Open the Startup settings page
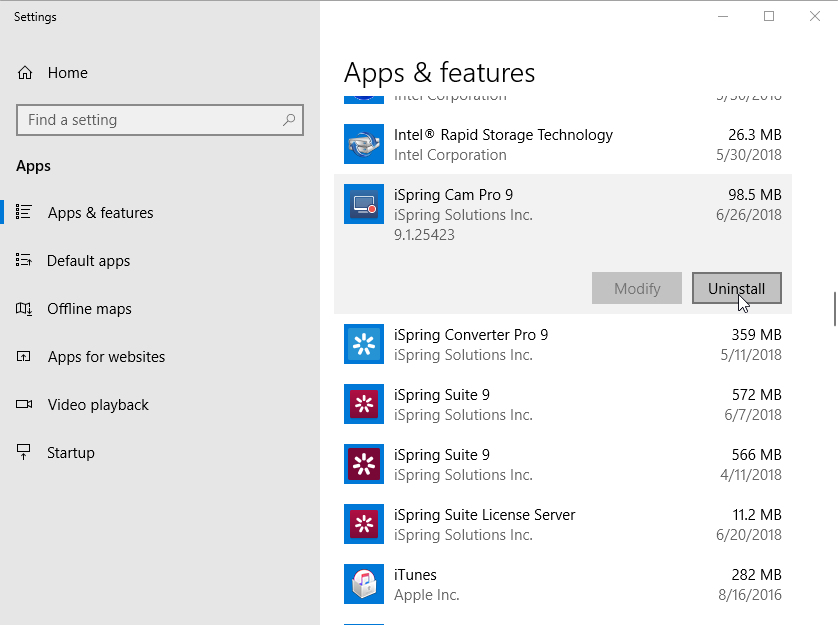Image resolution: width=838 pixels, height=625 pixels. (70, 453)
